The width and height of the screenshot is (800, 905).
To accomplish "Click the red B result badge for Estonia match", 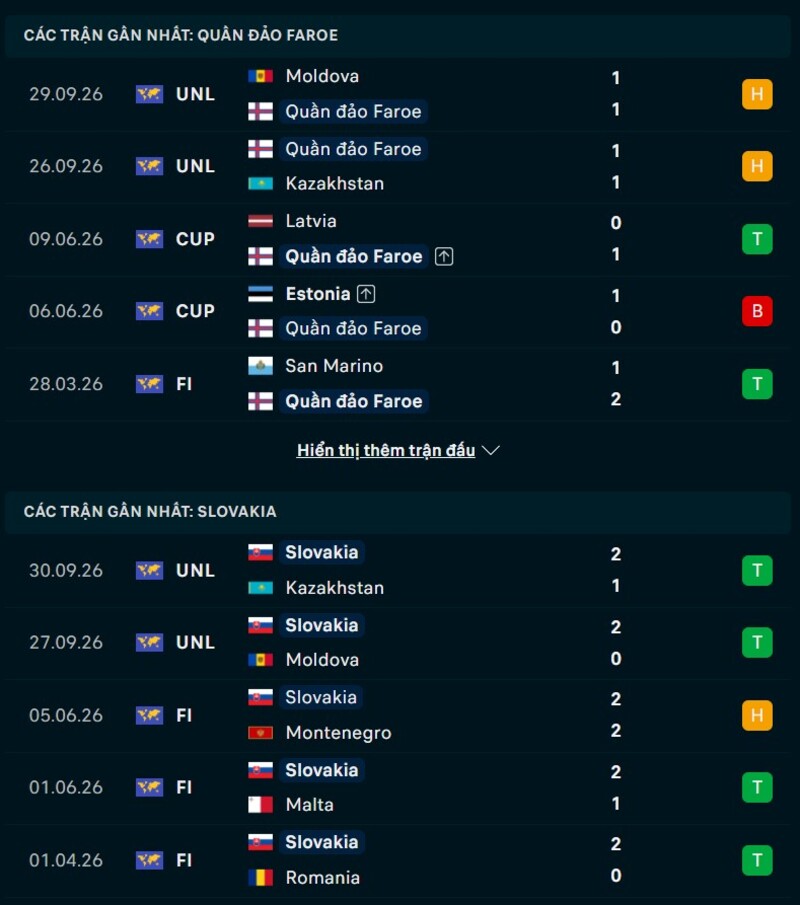I will click(757, 311).
